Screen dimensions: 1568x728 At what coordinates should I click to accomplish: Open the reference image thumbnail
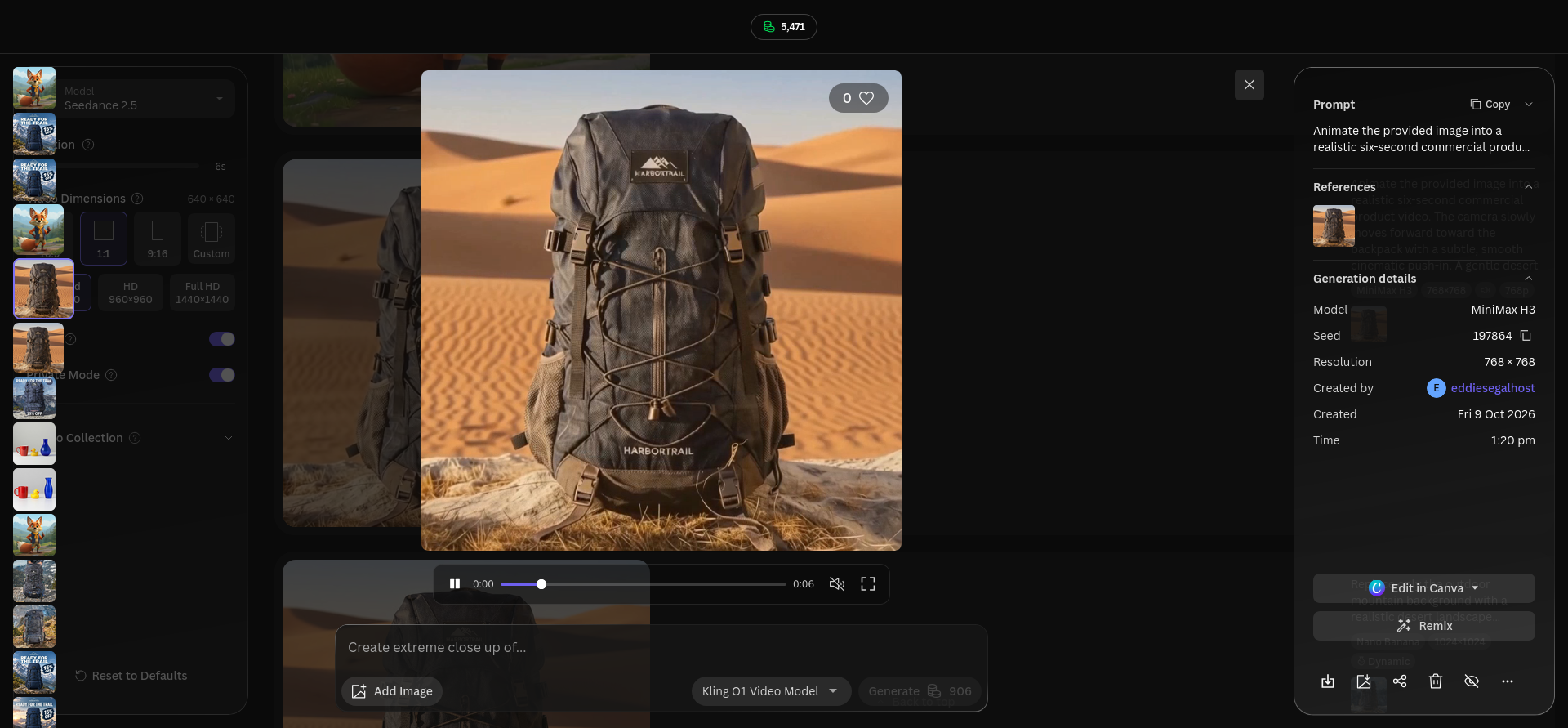(1334, 226)
